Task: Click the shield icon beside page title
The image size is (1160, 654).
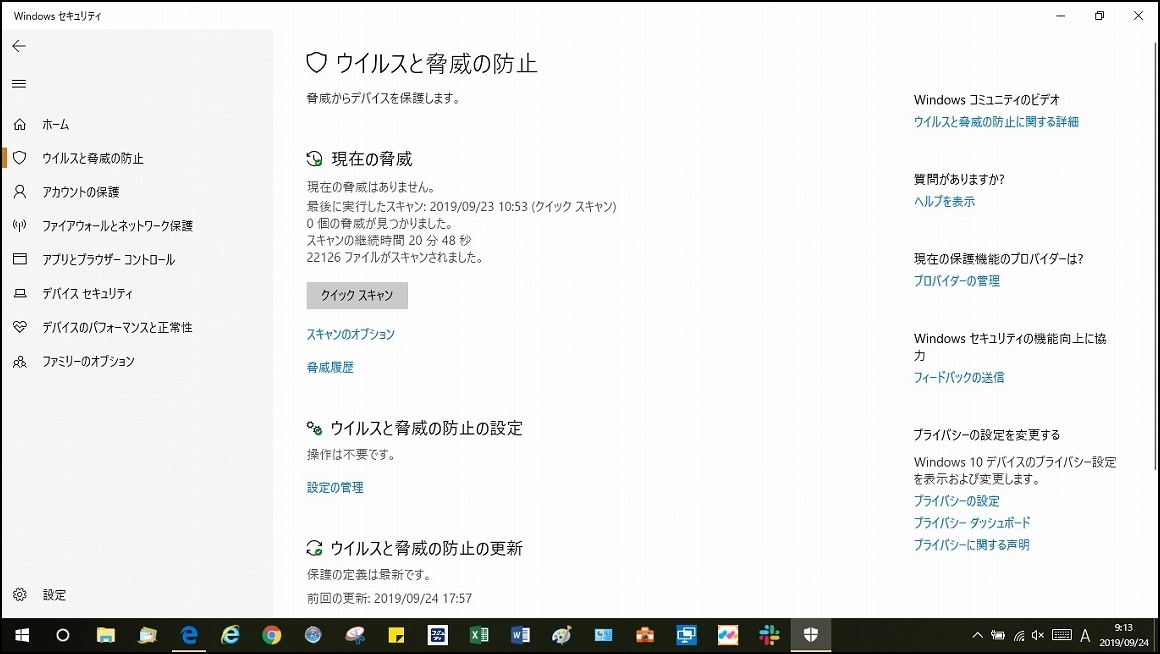Action: 317,63
